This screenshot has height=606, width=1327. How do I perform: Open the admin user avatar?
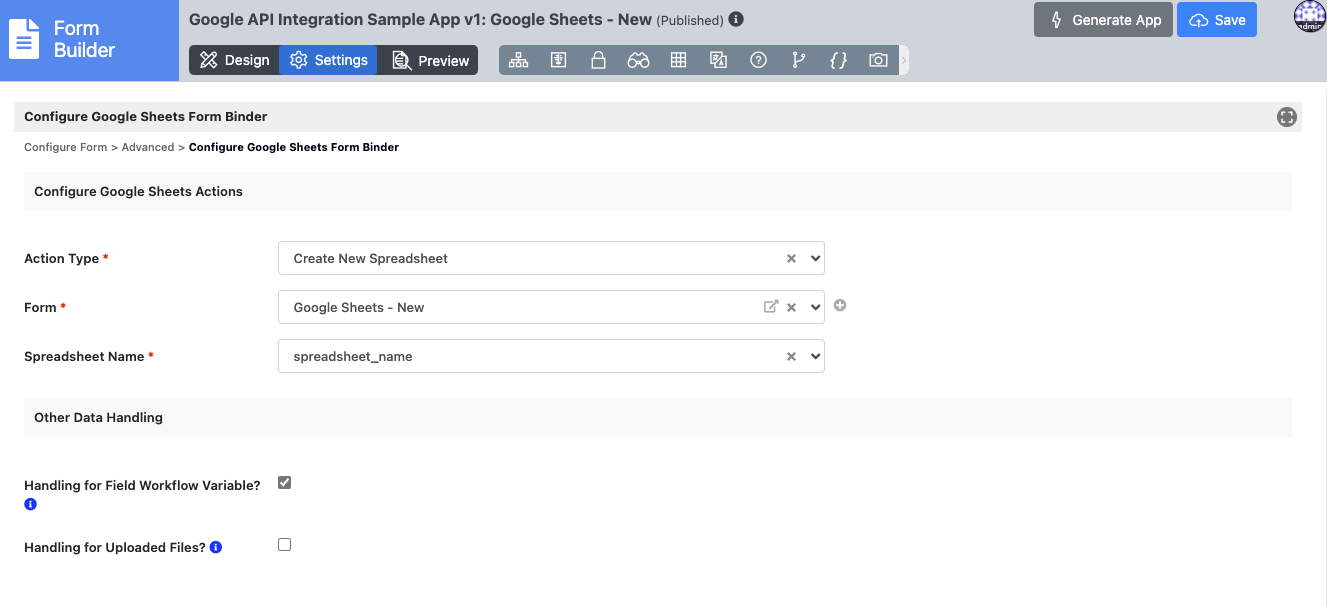1309,17
